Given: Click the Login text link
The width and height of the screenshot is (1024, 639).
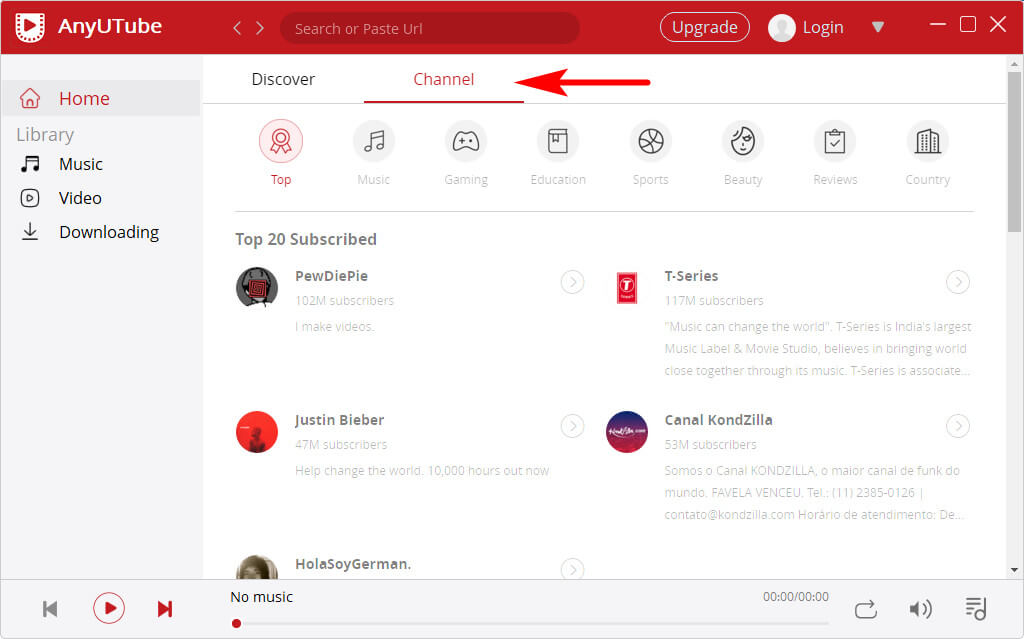Looking at the screenshot, I should click(x=823, y=27).
